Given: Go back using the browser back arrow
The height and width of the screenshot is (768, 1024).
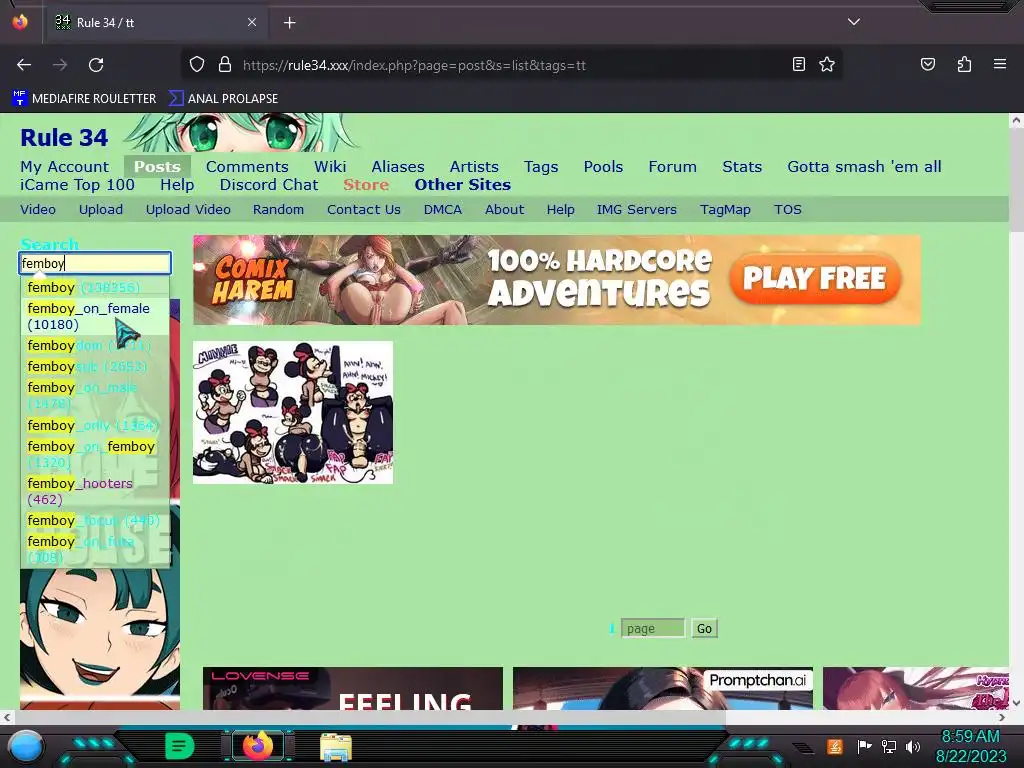Looking at the screenshot, I should pos(24,65).
